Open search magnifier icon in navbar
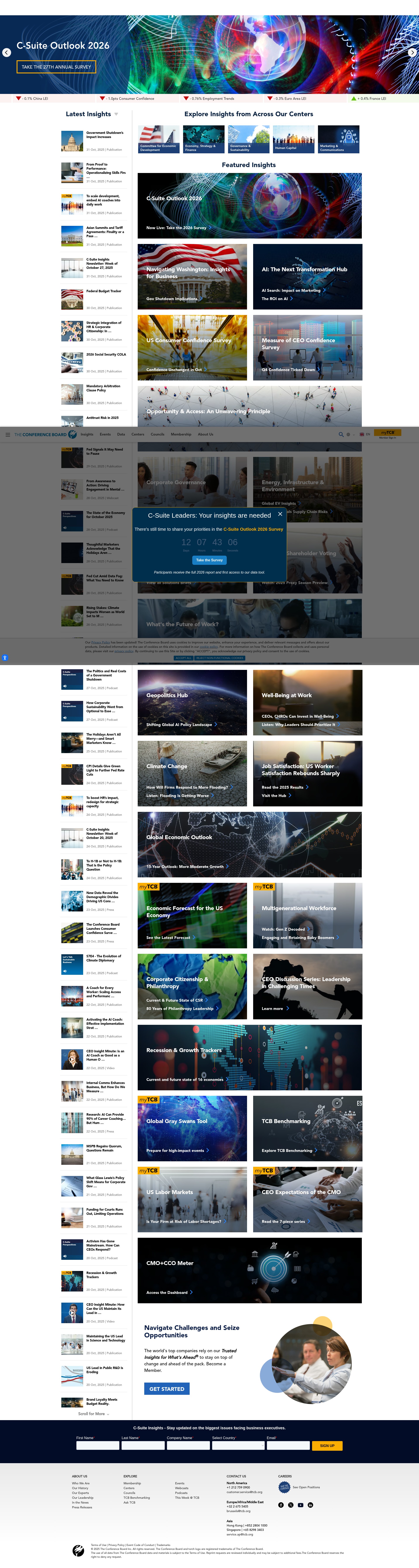419x1568 pixels. [x=341, y=435]
